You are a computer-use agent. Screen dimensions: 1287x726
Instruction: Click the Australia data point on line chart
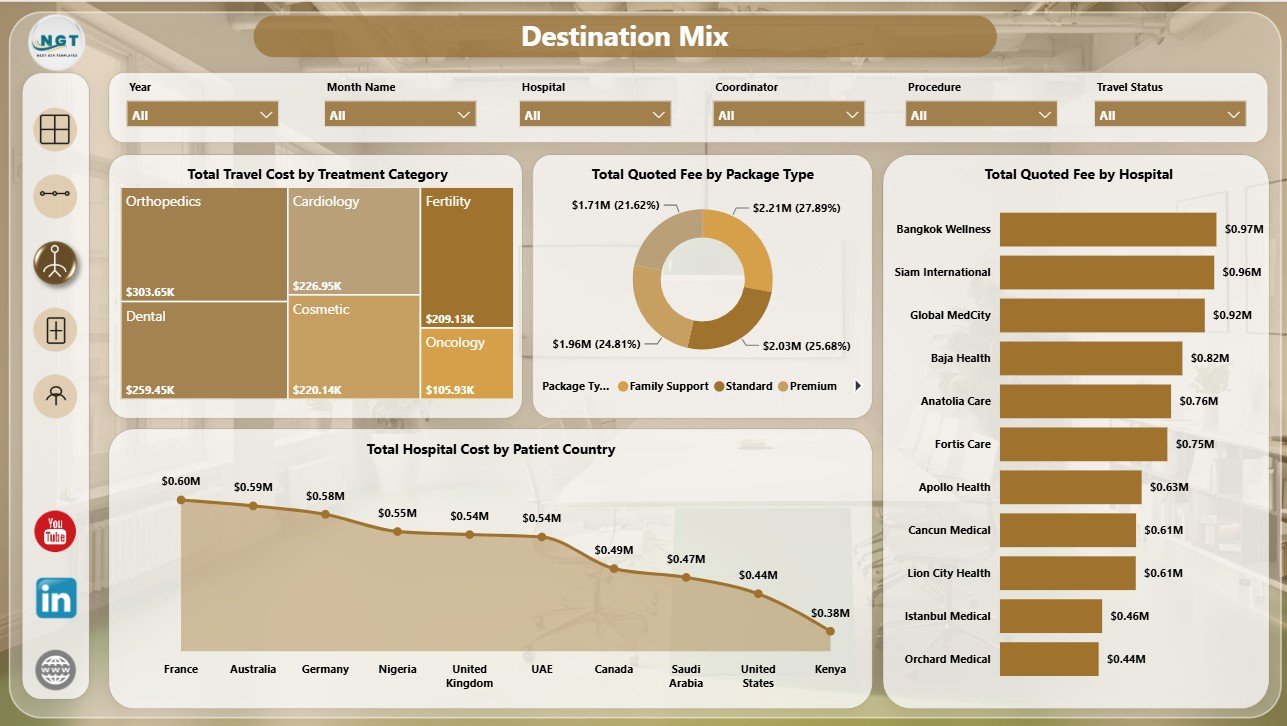click(253, 506)
